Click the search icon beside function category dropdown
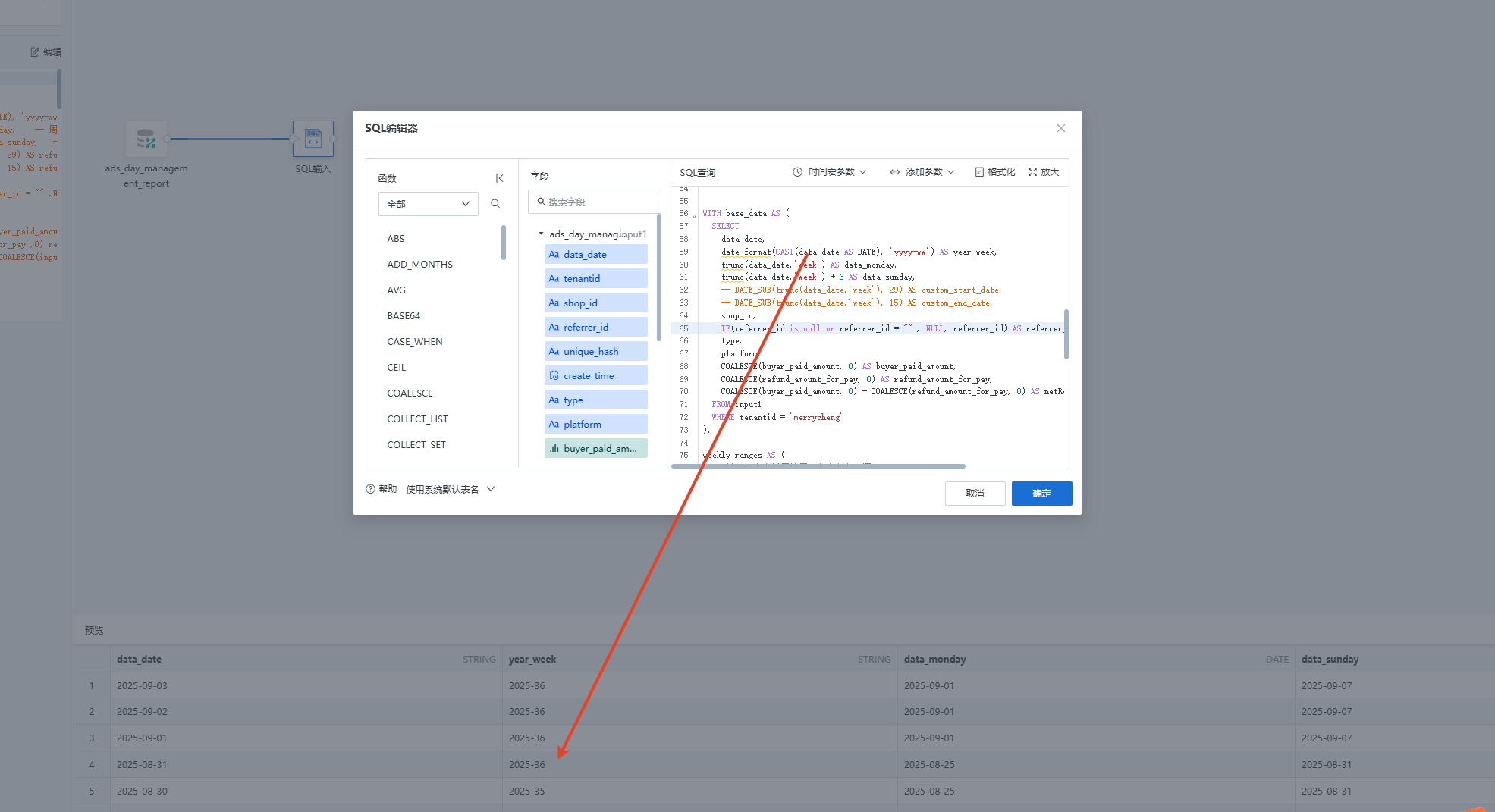1495x812 pixels. pos(495,204)
